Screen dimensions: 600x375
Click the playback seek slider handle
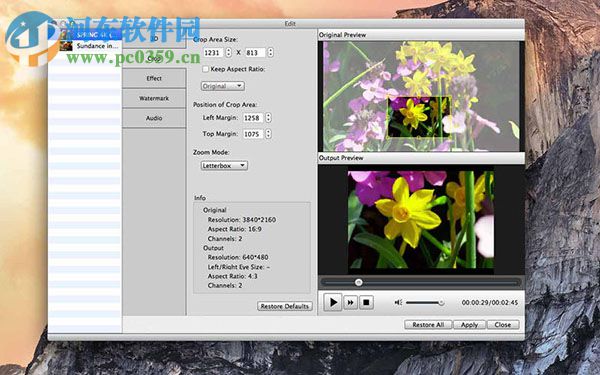click(x=359, y=282)
